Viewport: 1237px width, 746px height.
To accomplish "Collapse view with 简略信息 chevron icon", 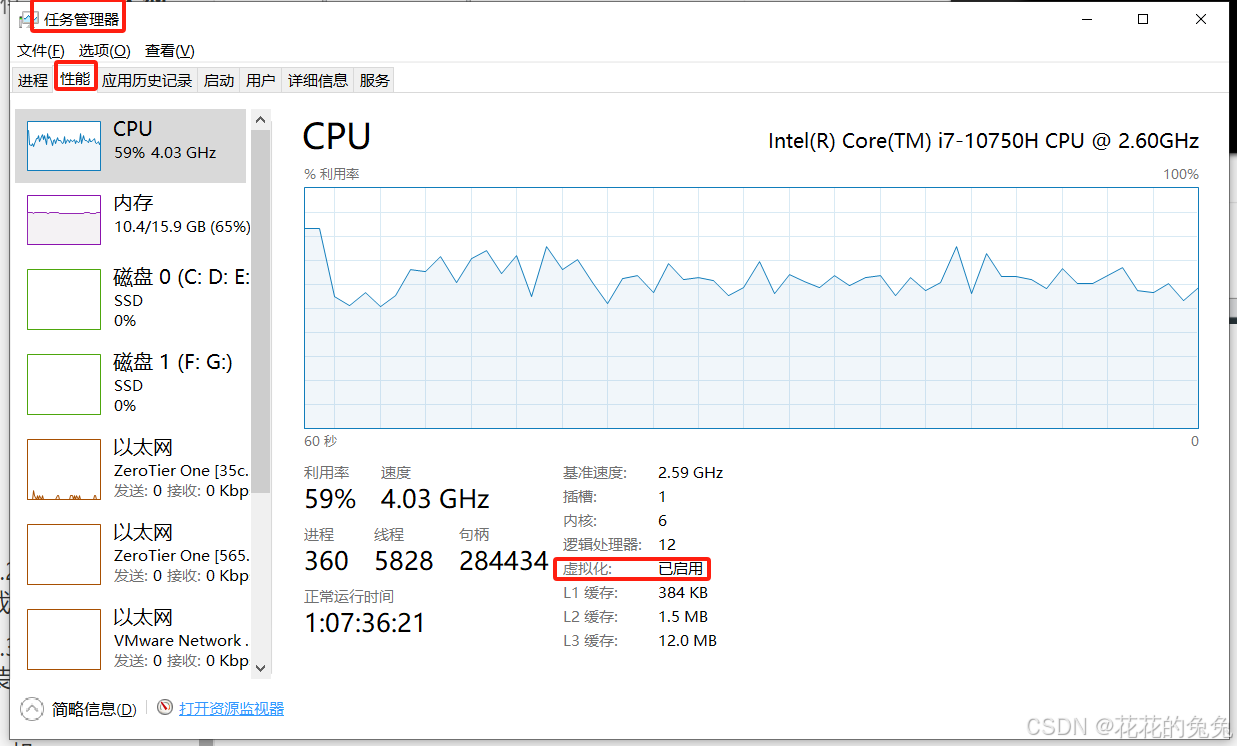I will point(32,709).
